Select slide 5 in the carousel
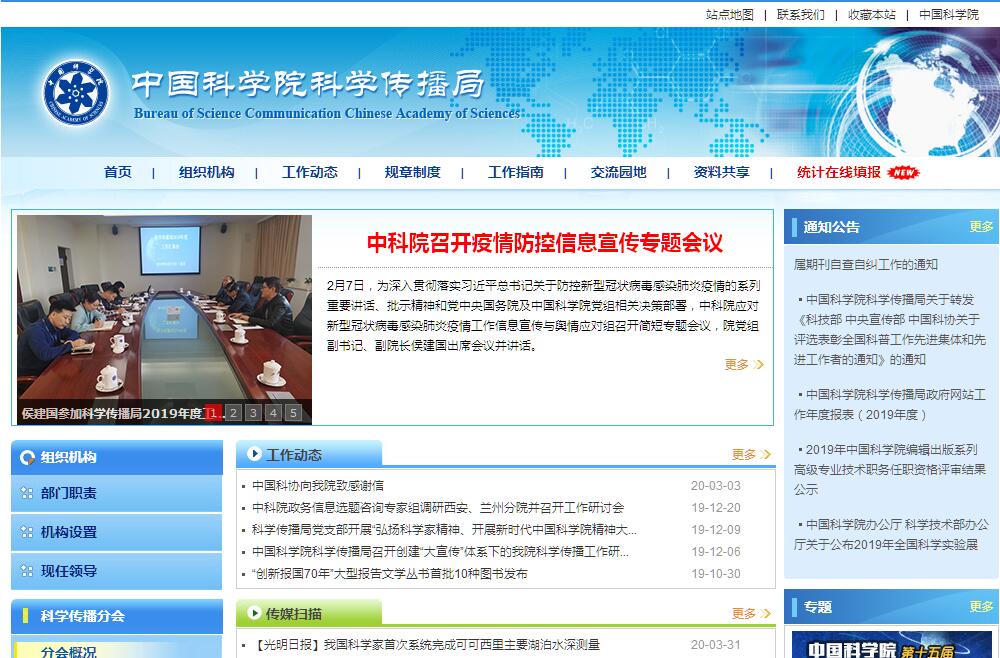 (293, 413)
